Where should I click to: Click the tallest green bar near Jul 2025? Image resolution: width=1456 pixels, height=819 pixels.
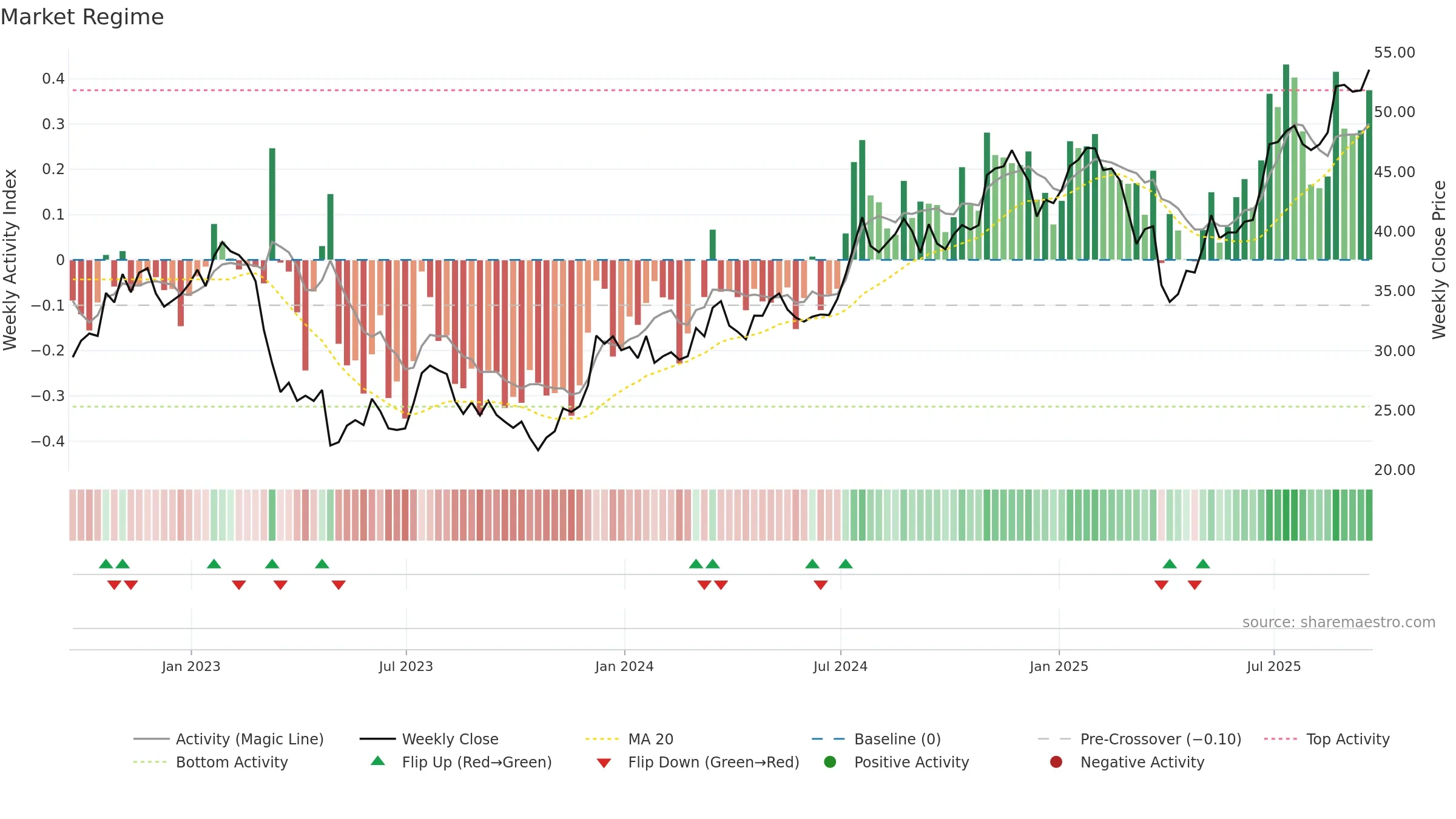(1286, 162)
